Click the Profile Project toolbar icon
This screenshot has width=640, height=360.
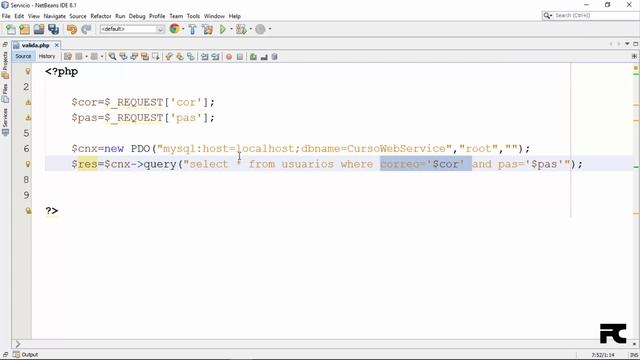[260, 29]
